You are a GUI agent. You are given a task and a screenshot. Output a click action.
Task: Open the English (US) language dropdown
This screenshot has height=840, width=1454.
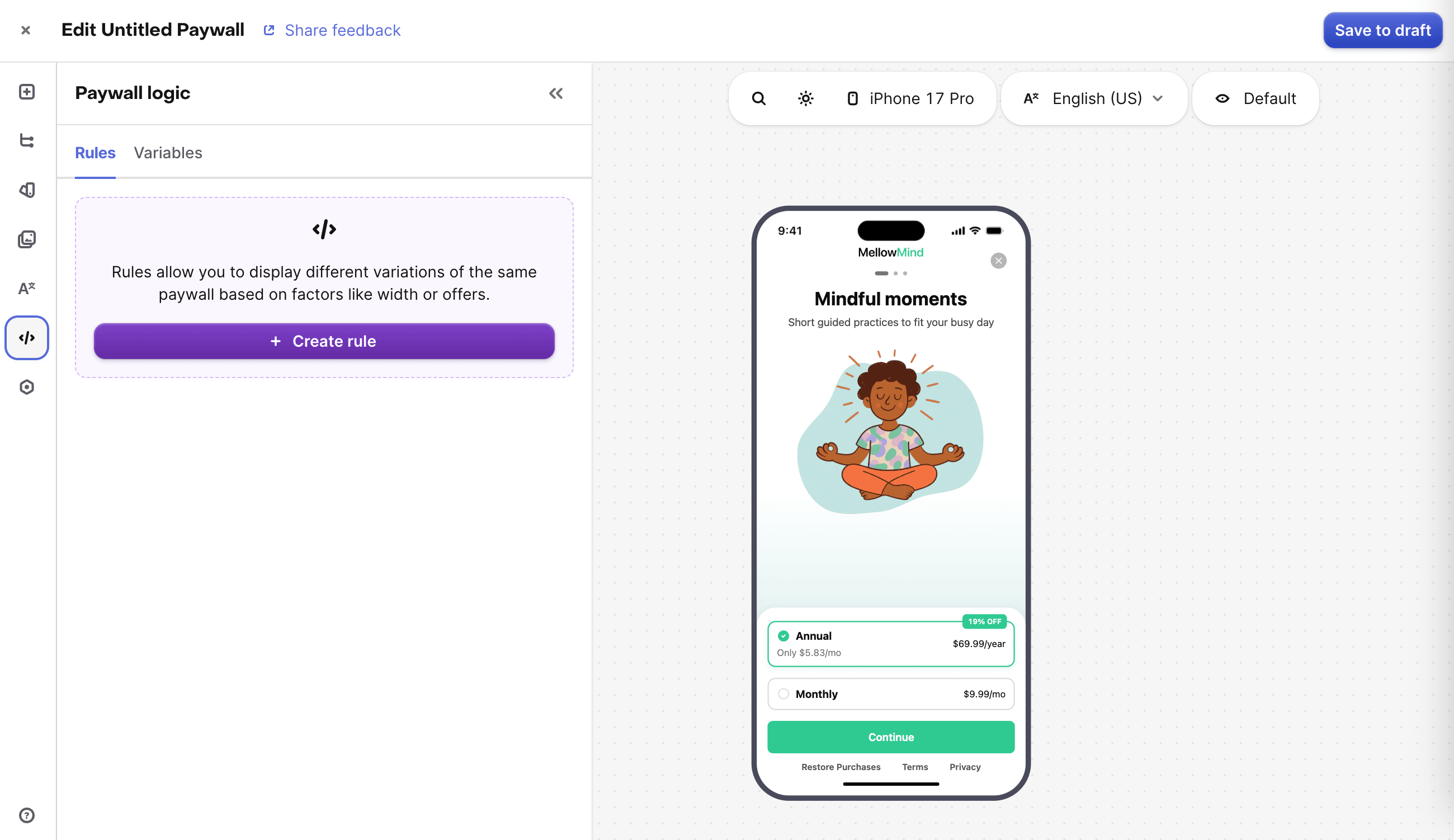(1093, 98)
